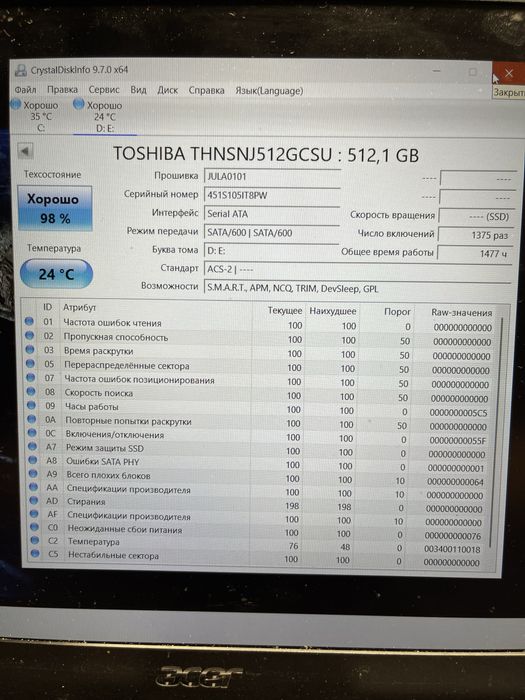525x700 pixels.
Task: Open the Вид menu
Action: [138, 90]
